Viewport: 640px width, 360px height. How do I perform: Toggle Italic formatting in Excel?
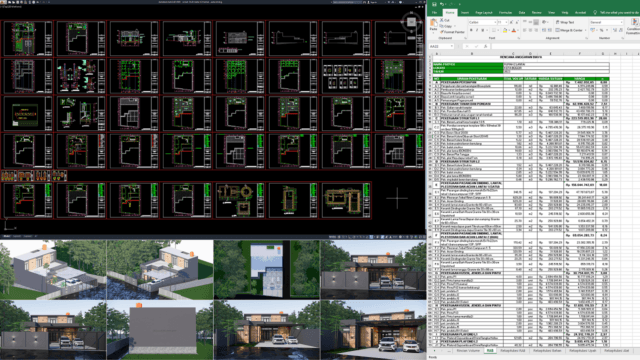point(477,30)
